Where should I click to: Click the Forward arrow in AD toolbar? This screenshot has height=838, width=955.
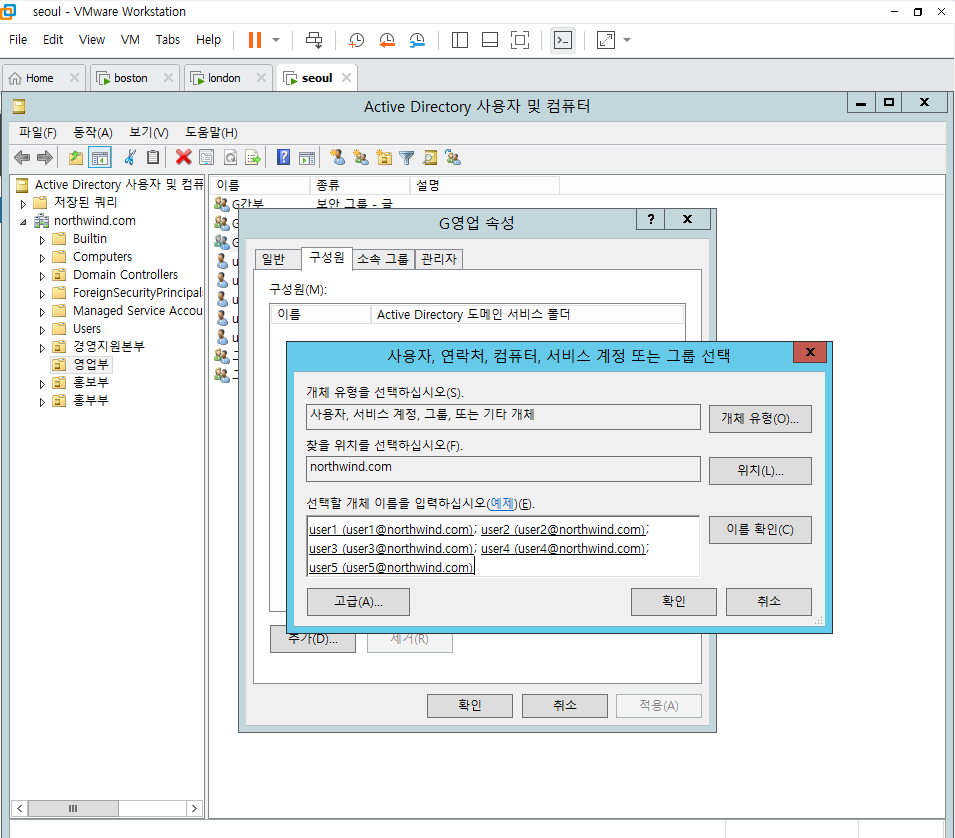[x=44, y=158]
